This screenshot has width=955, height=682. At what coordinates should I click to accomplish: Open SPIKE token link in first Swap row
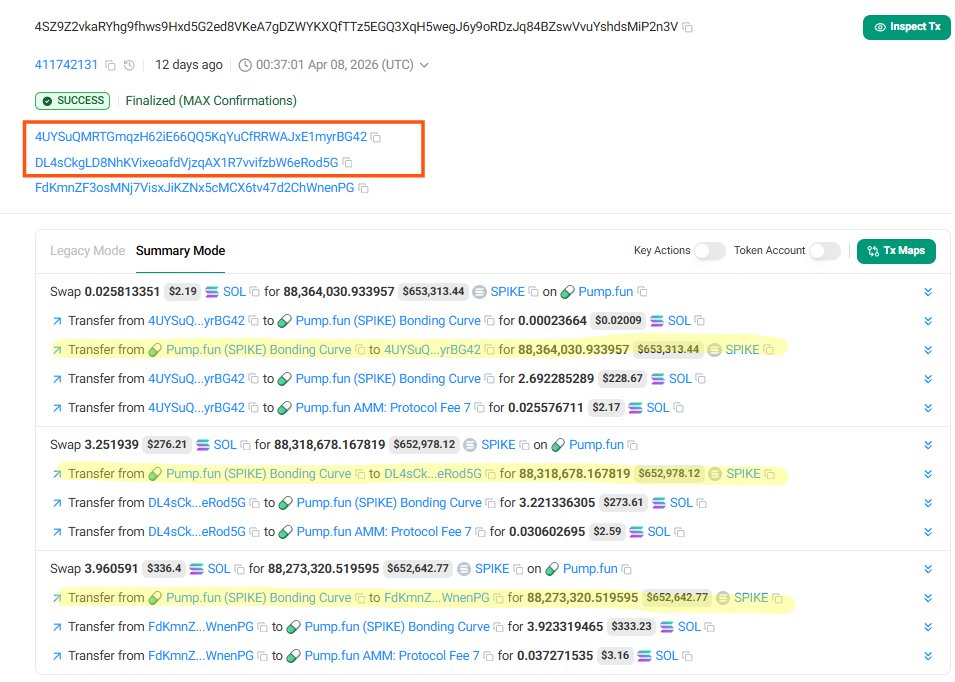tap(507, 292)
